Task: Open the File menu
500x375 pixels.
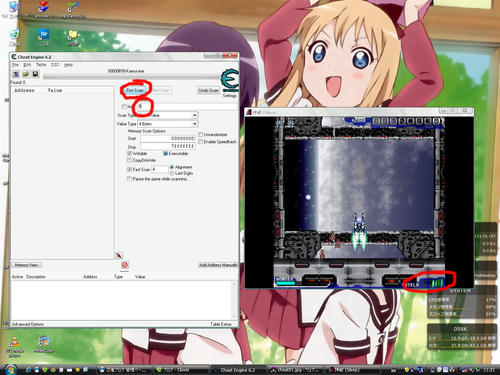Action: pos(15,65)
